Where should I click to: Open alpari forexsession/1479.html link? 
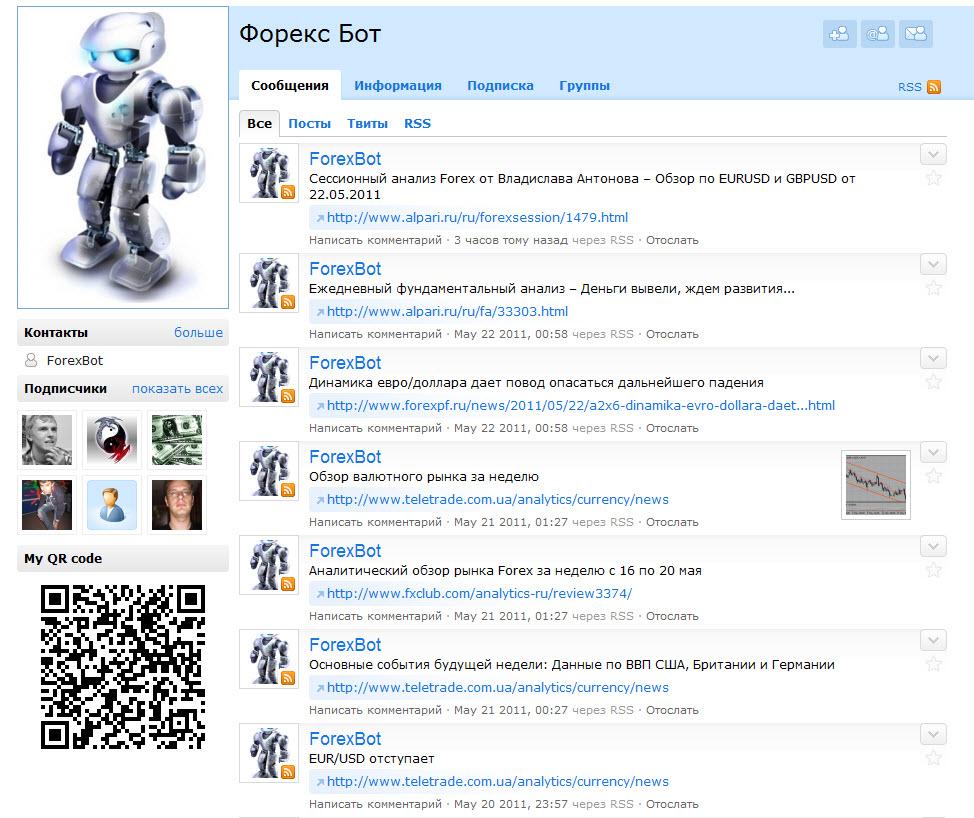(x=477, y=217)
